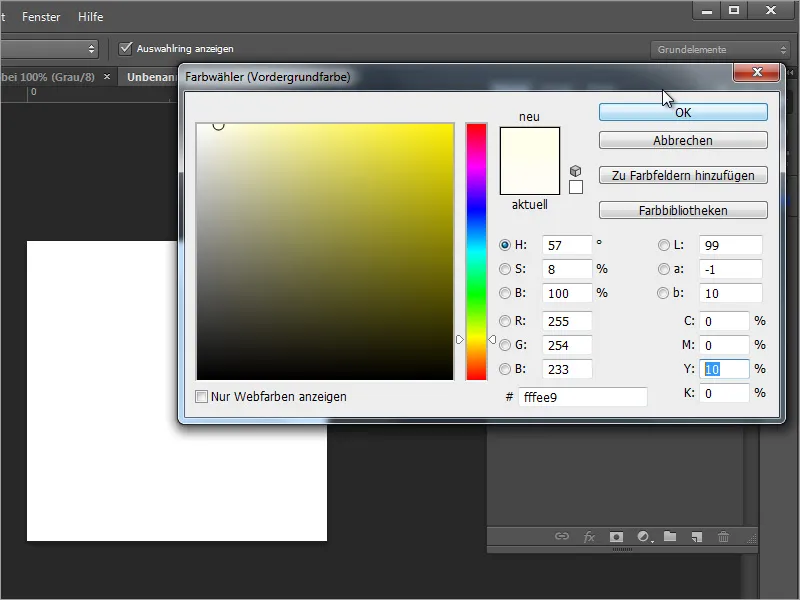Image resolution: width=800 pixels, height=600 pixels.
Task: Select the Lab b radio button
Action: pyautogui.click(x=662, y=293)
